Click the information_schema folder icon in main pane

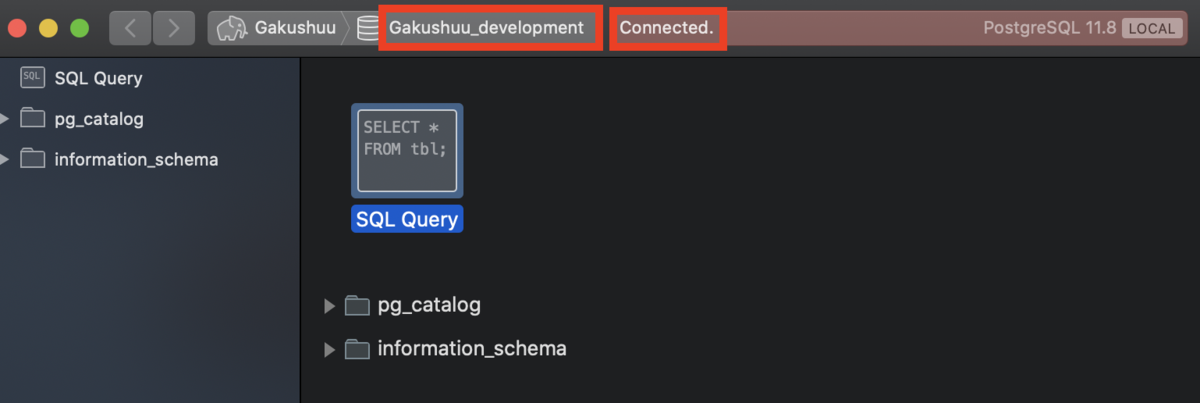[x=357, y=349]
